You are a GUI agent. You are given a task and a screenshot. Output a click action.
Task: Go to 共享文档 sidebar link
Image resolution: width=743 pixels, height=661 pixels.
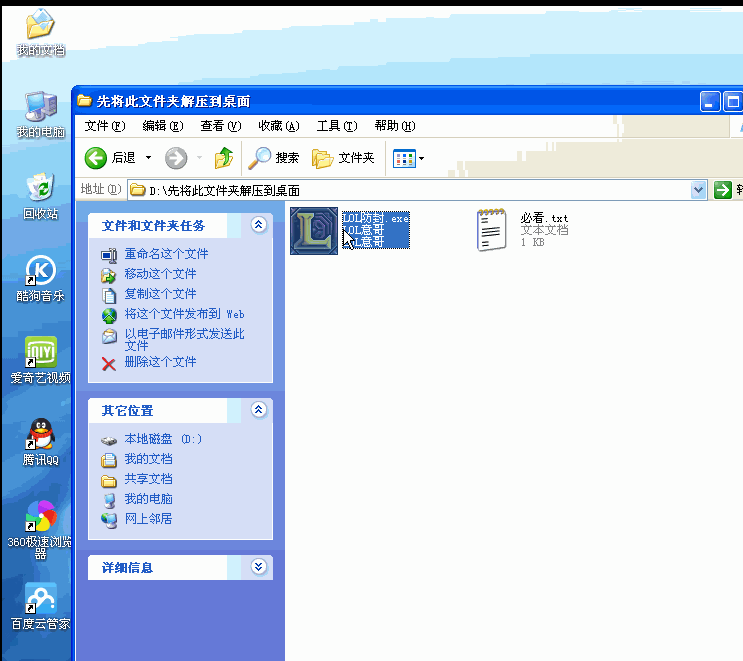click(148, 479)
